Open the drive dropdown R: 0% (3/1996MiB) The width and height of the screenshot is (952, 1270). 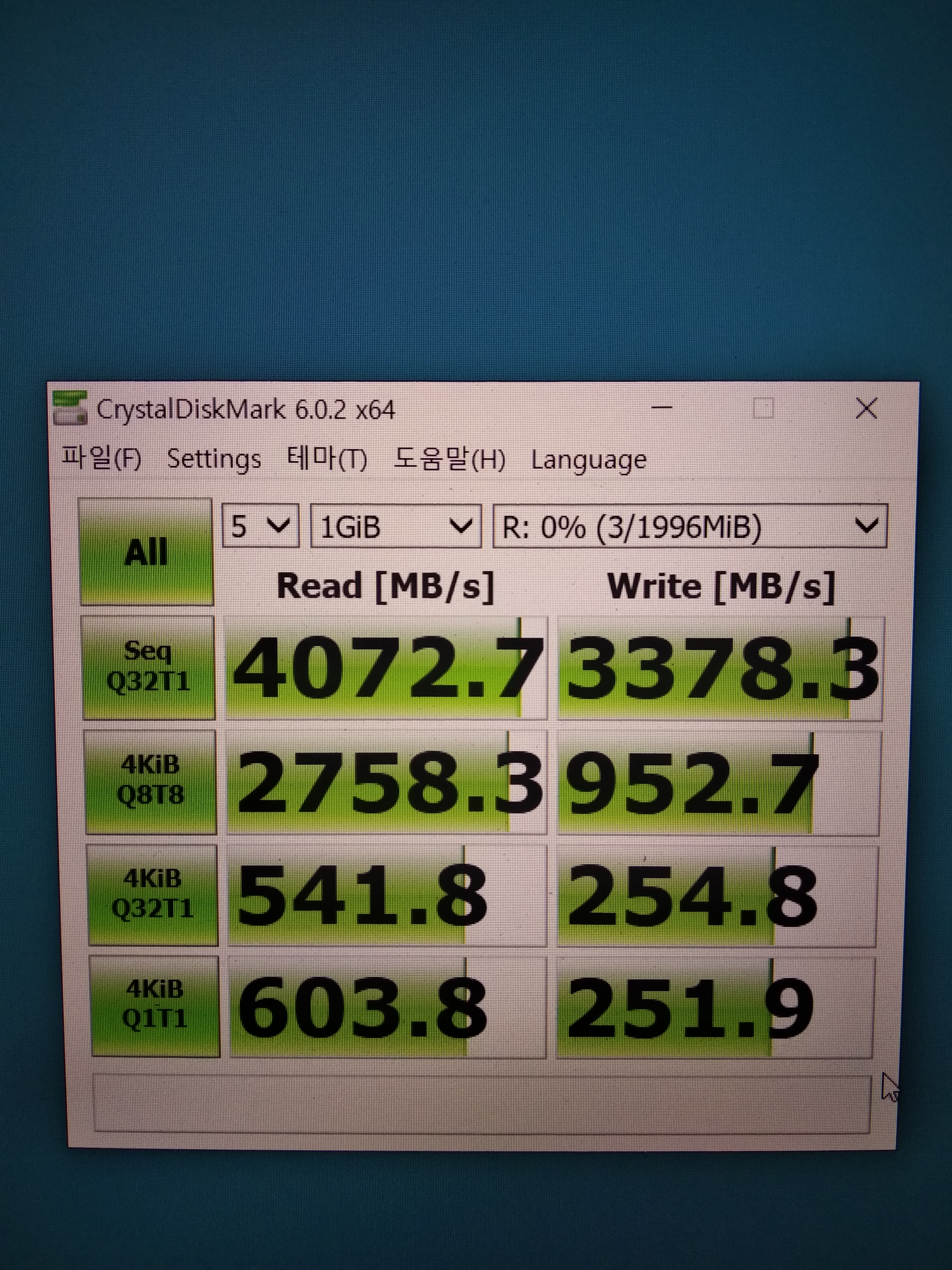click(690, 526)
